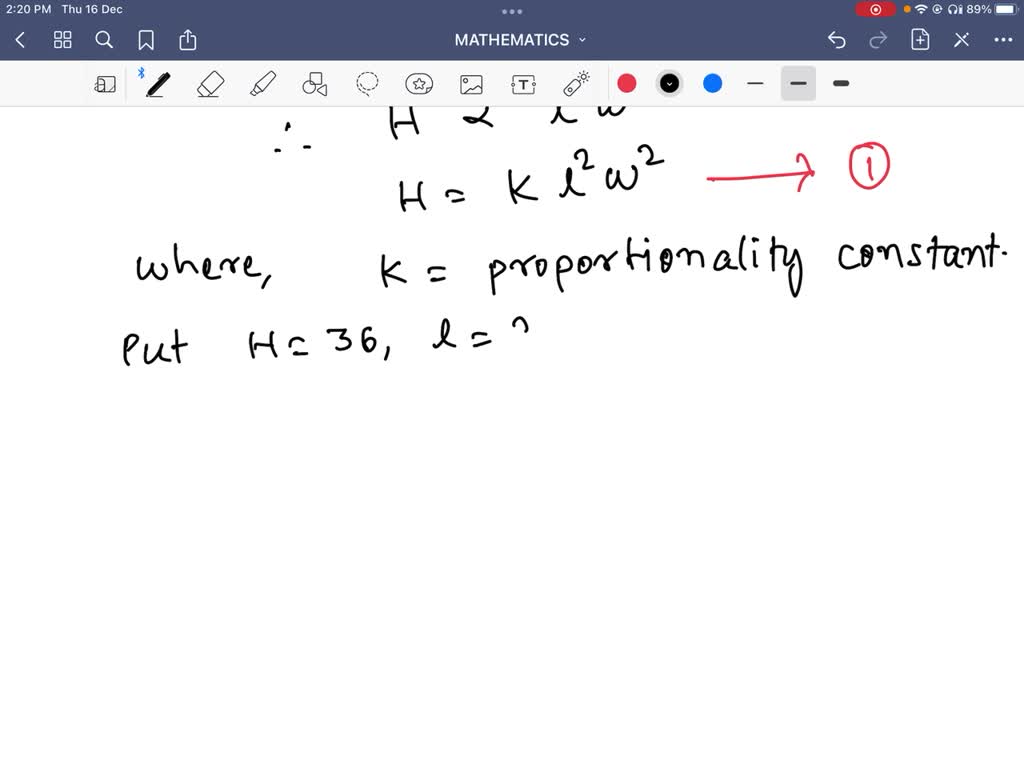Select the thin stroke width
This screenshot has width=1024, height=768.
pyautogui.click(x=755, y=84)
